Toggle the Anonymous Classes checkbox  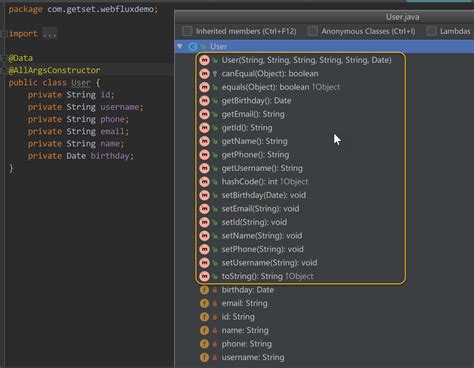313,31
